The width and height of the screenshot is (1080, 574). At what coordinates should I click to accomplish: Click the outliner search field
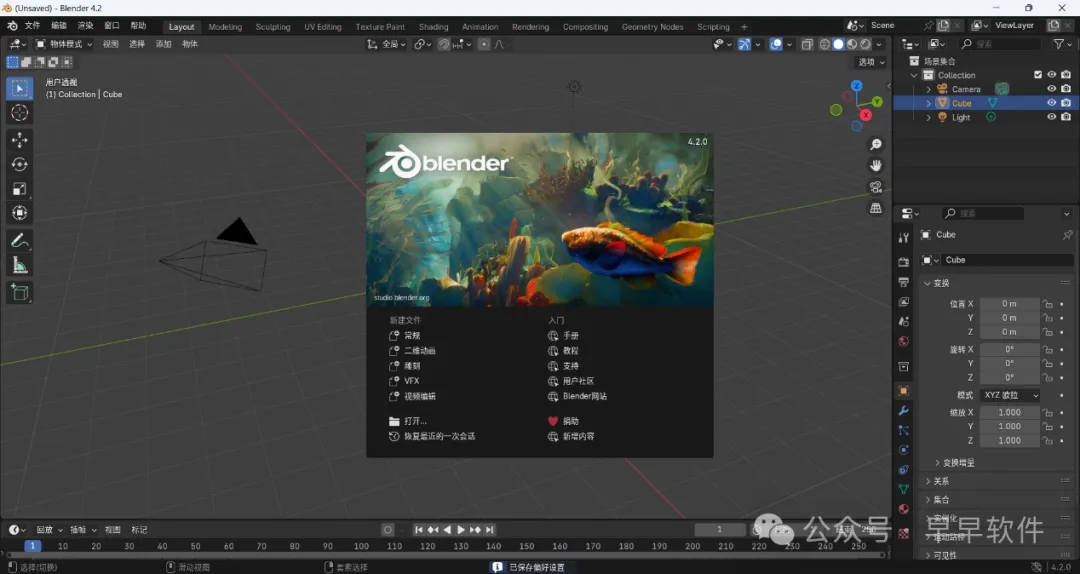click(x=1001, y=44)
